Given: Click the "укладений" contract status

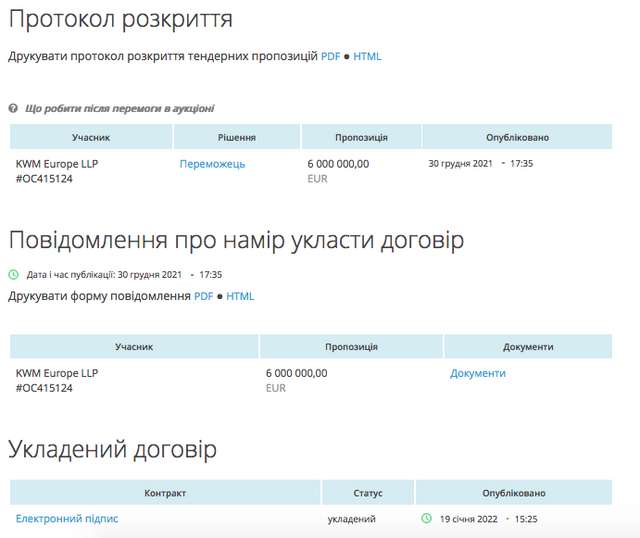Looking at the screenshot, I should click(x=352, y=519).
